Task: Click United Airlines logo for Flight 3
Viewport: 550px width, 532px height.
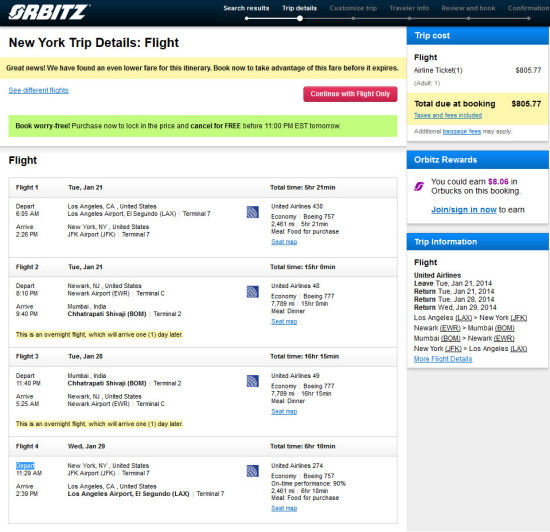Action: tap(253, 381)
